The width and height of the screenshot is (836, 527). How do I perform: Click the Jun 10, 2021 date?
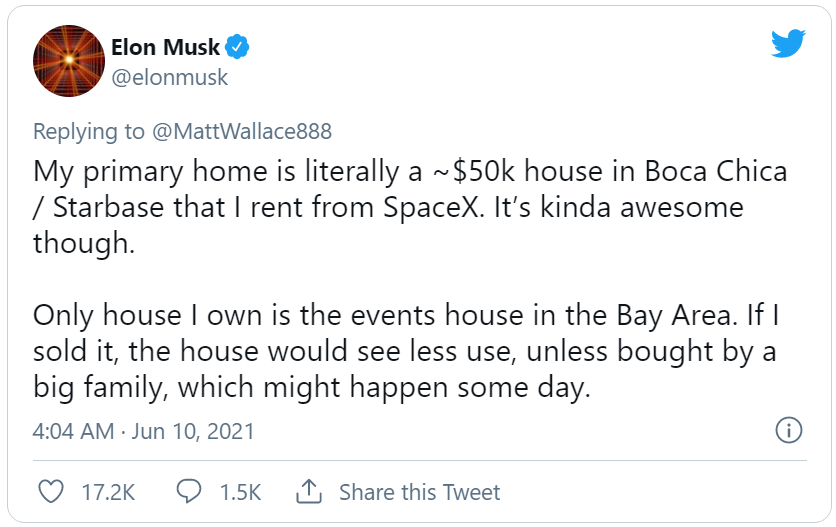[x=193, y=431]
